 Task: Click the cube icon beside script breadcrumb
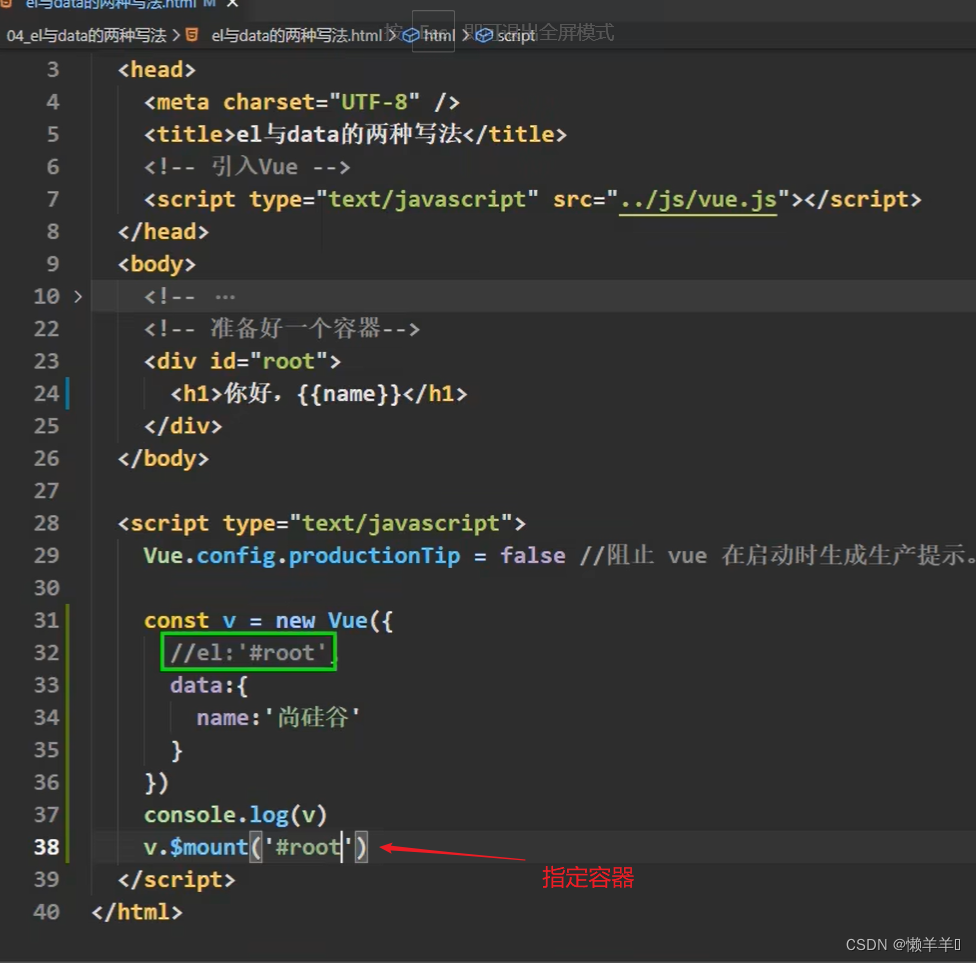(484, 35)
